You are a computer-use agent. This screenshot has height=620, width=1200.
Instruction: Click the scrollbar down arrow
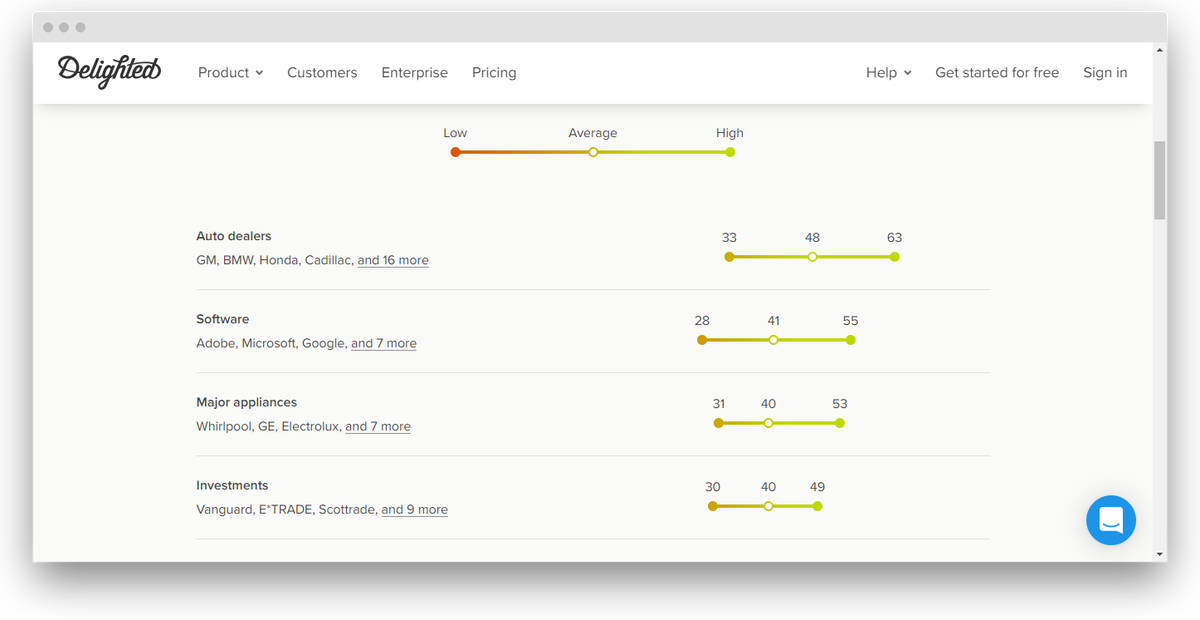pyautogui.click(x=1159, y=554)
